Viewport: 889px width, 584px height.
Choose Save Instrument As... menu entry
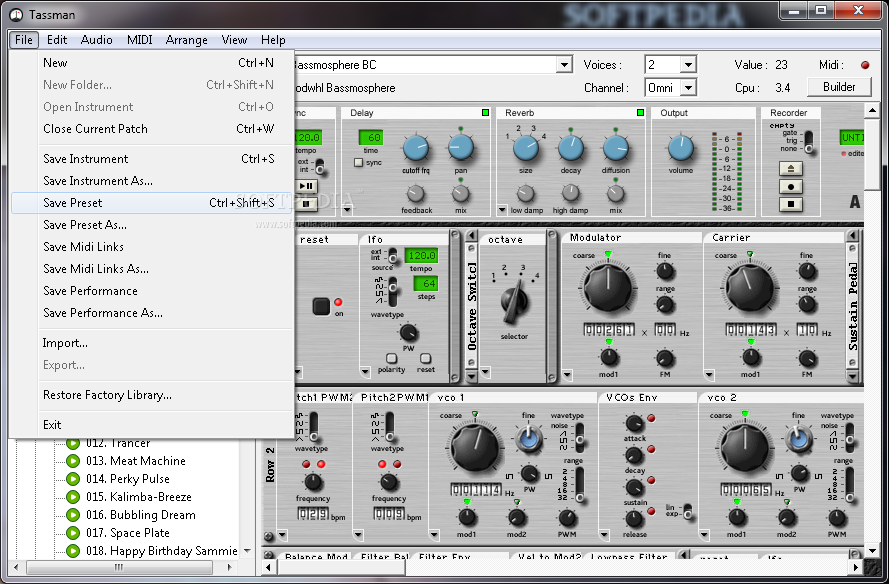pos(152,181)
